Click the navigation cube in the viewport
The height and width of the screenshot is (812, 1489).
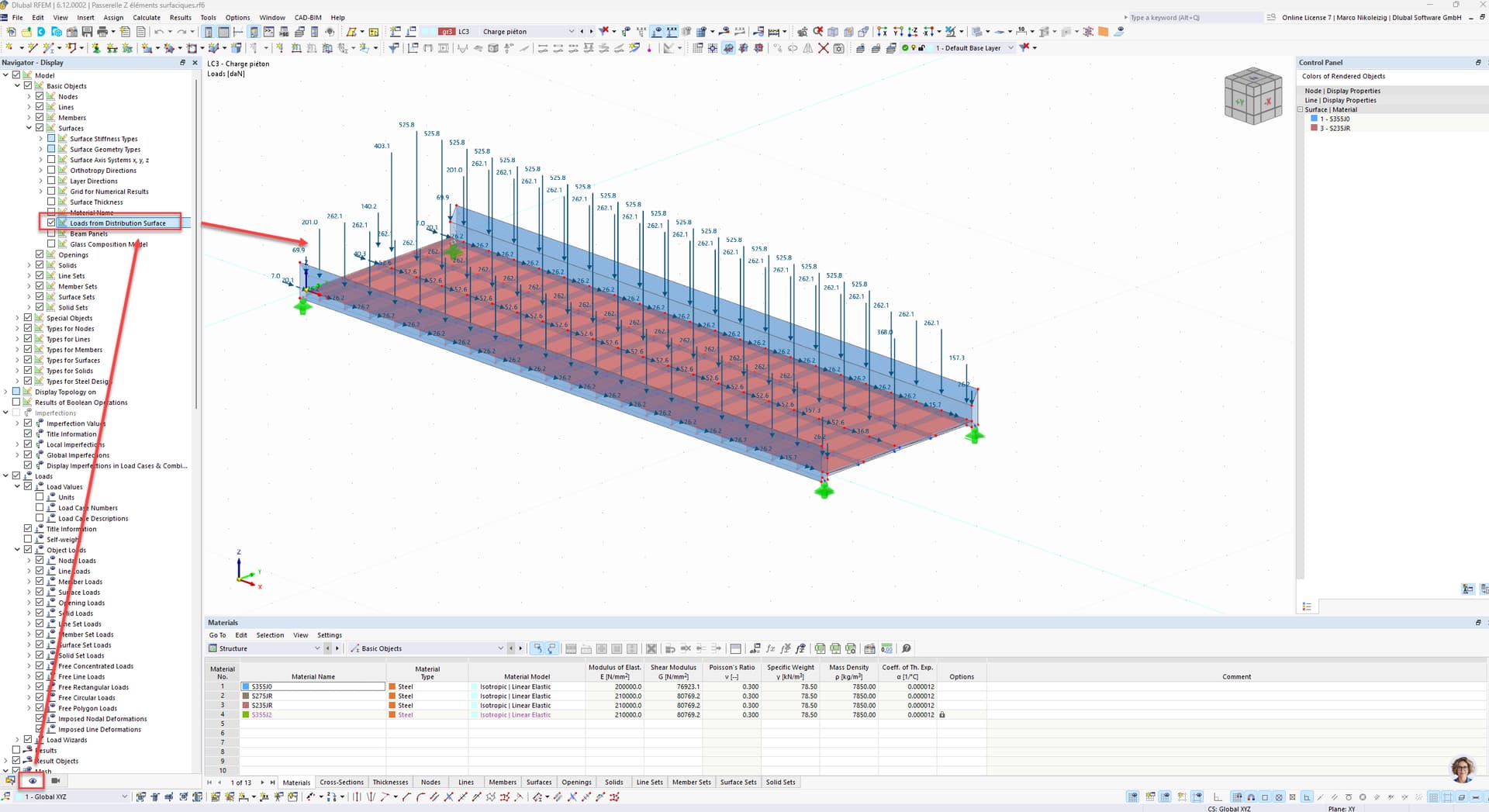(1252, 96)
